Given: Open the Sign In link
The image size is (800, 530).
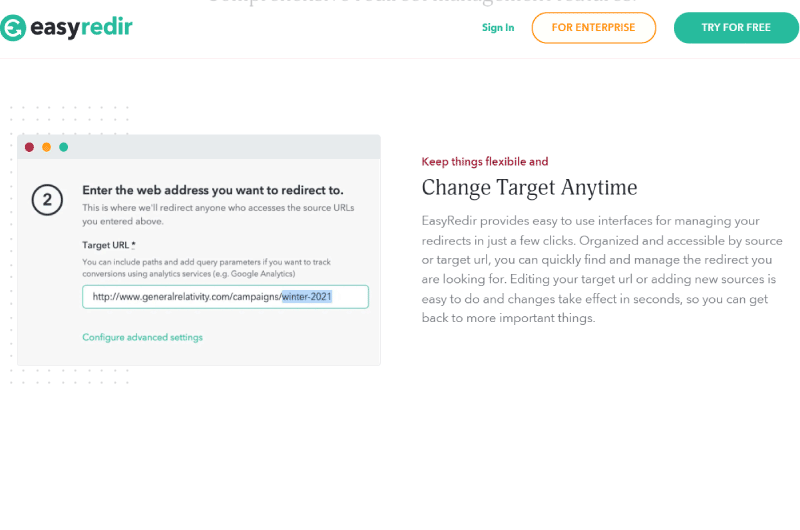Looking at the screenshot, I should (x=498, y=28).
